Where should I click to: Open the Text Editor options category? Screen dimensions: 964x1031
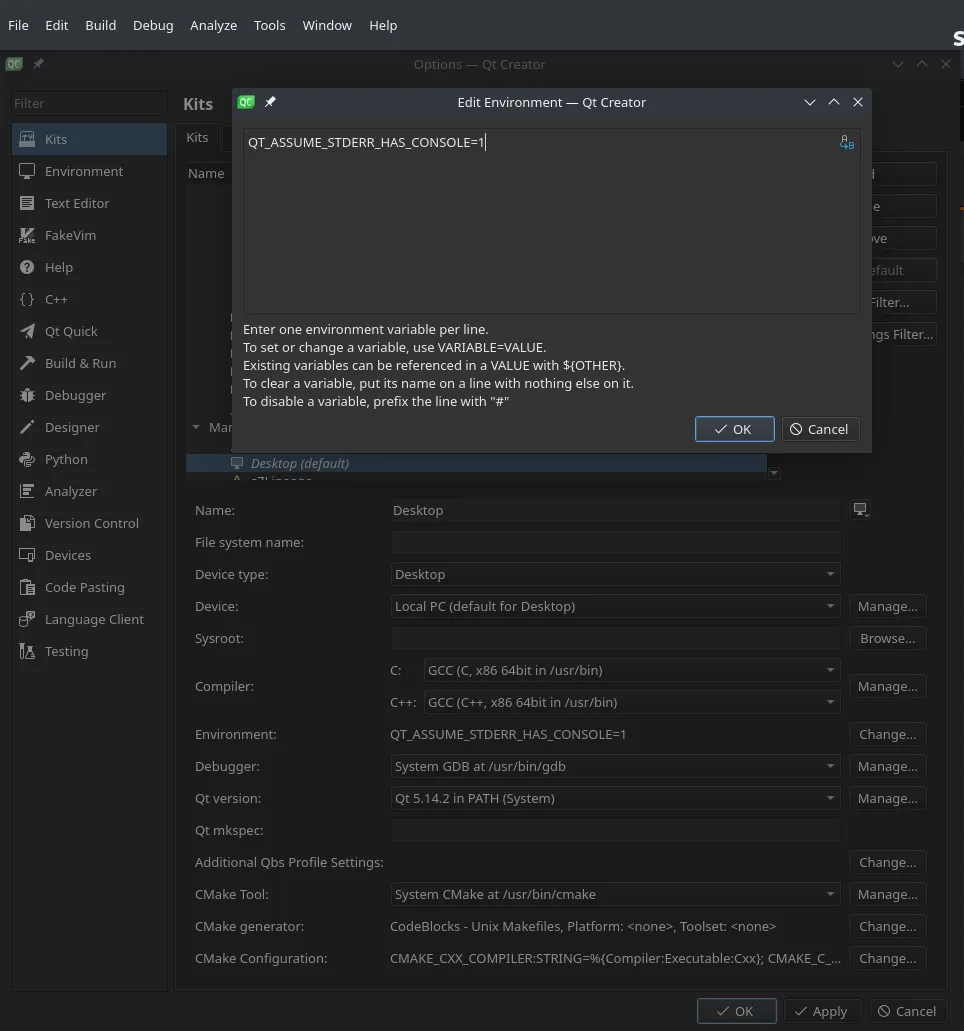[x=89, y=203]
